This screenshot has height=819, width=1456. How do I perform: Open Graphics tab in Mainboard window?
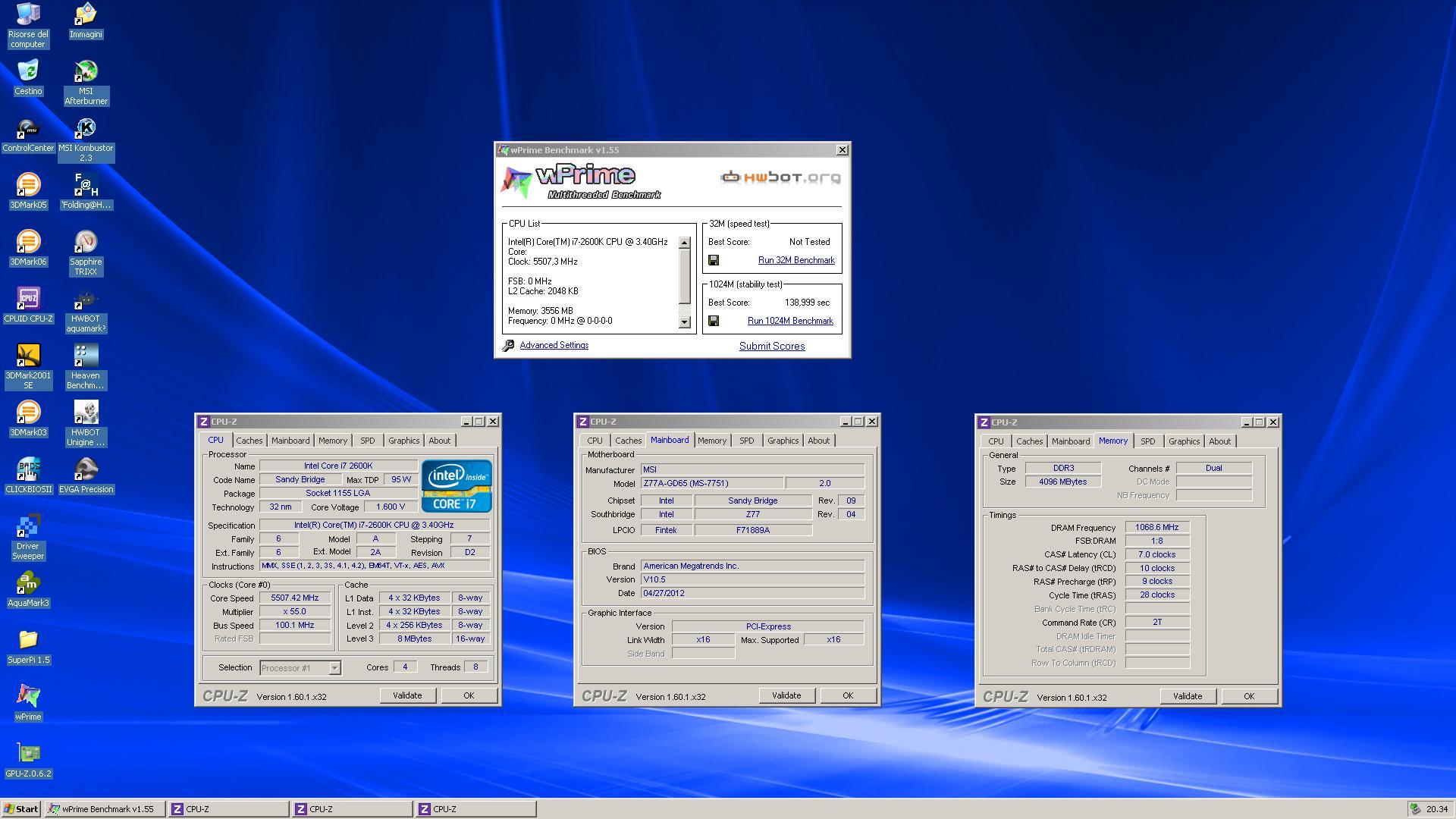point(783,441)
